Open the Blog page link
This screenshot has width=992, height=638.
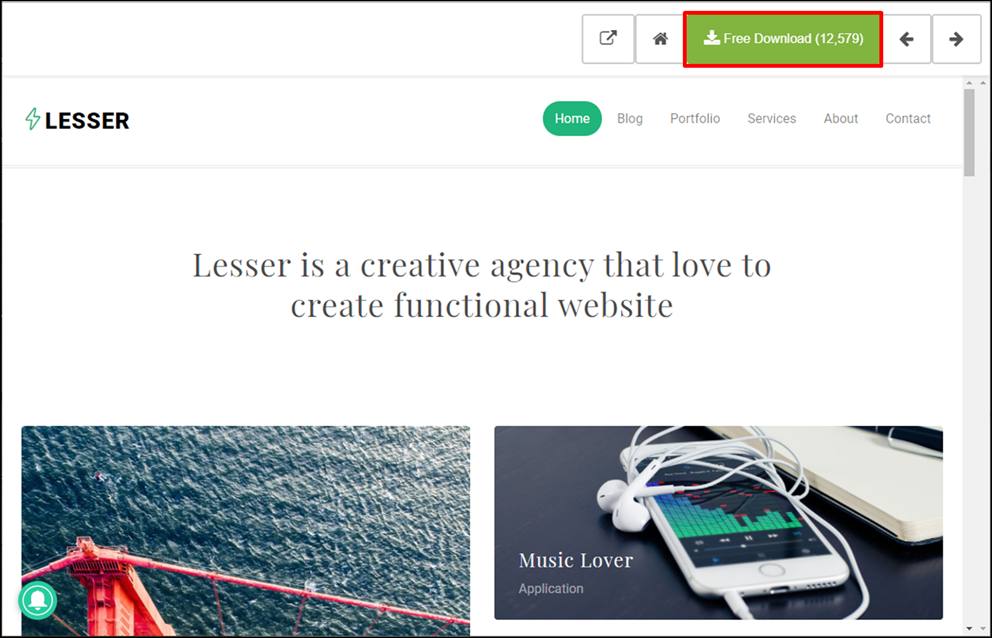(x=629, y=118)
